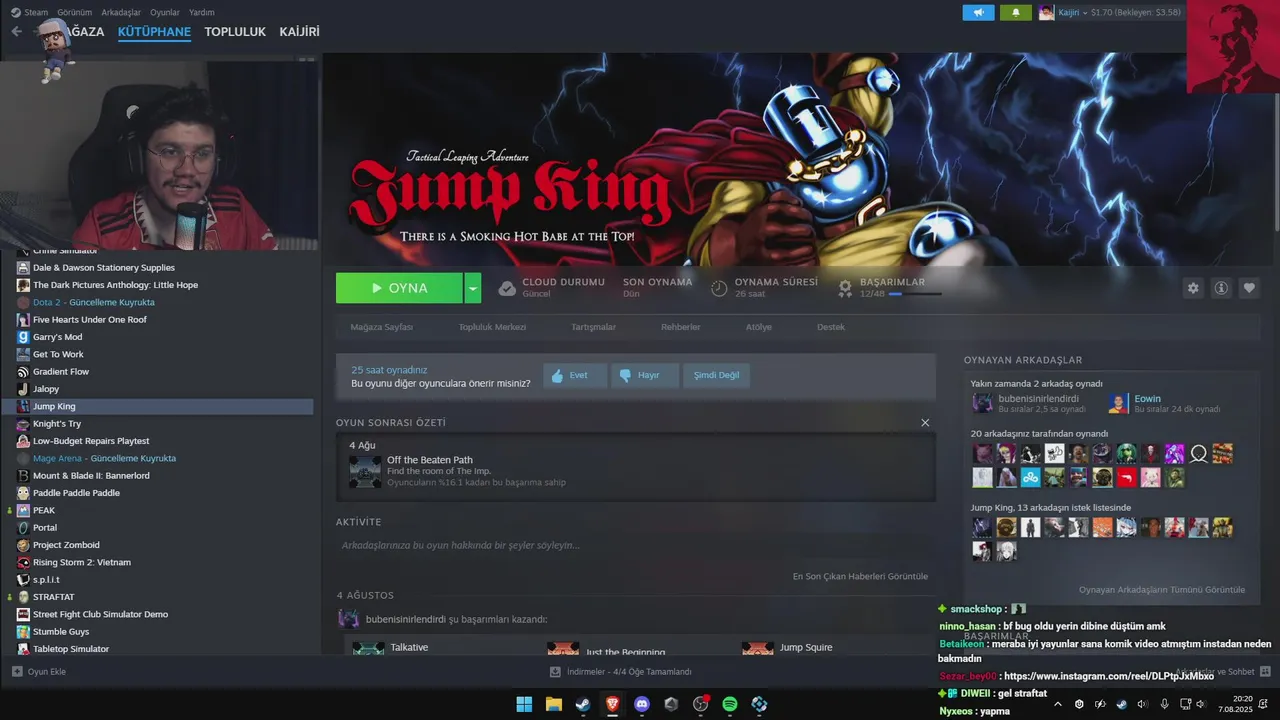1280x720 pixels.
Task: Recommend the game with Evet
Action: pyautogui.click(x=575, y=375)
